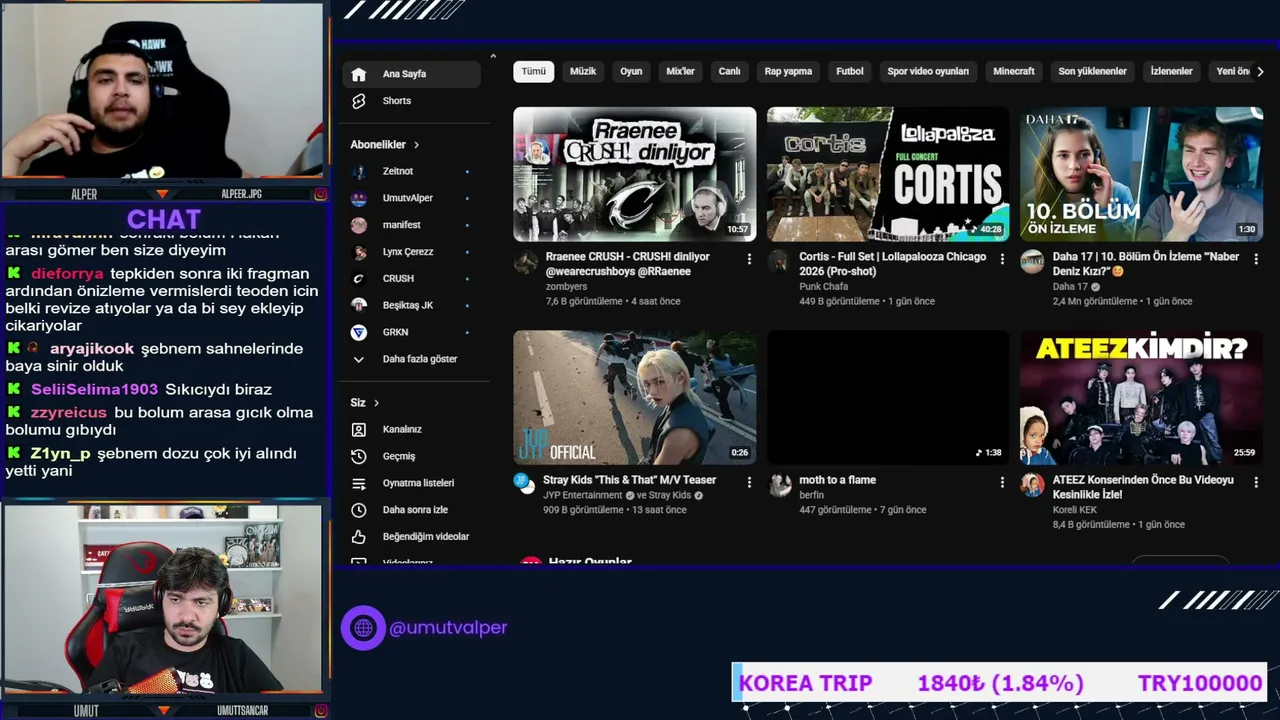This screenshot has width=1280, height=720.
Task: Select the Minecraft filter chip
Action: coord(1014,72)
